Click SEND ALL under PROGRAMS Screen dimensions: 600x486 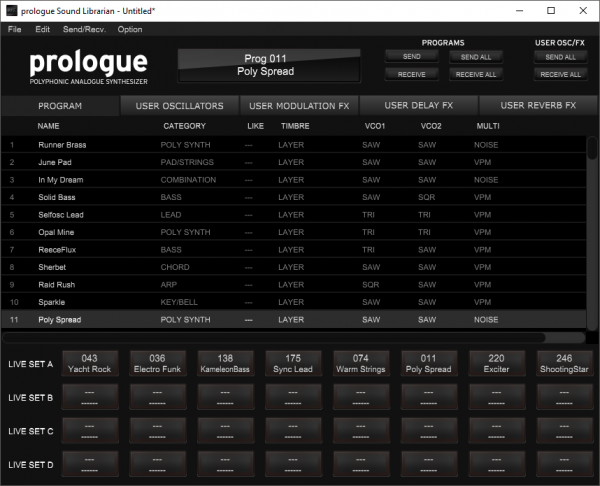(476, 57)
